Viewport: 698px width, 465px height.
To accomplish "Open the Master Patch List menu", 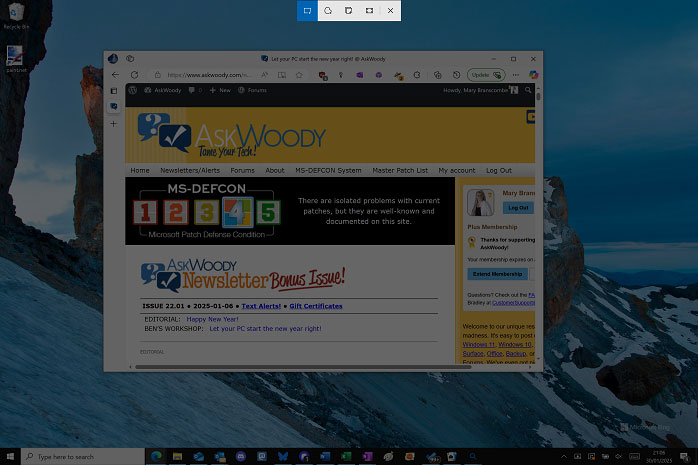I will tap(400, 170).
